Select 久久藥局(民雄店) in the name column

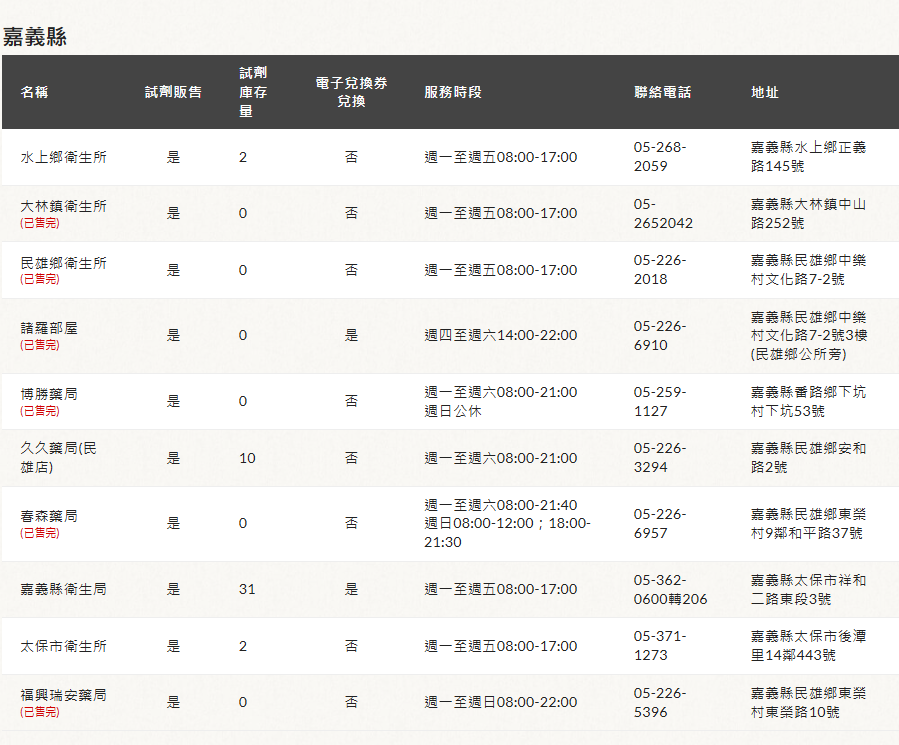coord(59,458)
